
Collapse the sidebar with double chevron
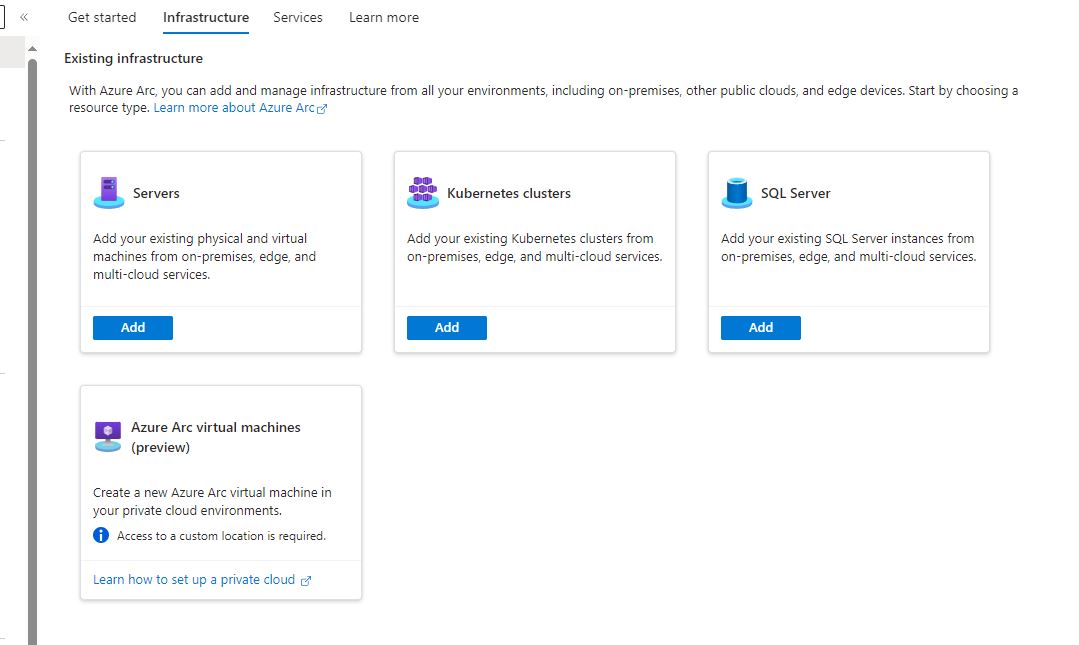coord(24,17)
